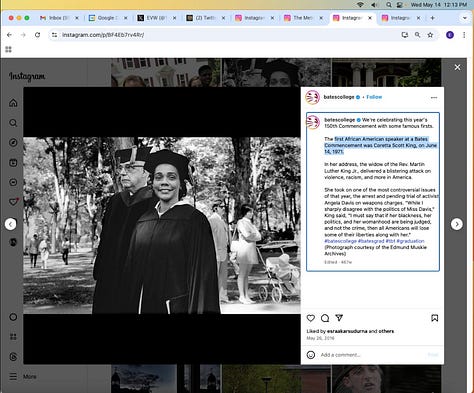Follow the batescollege account
This screenshot has height=393, width=474.
pos(374,97)
